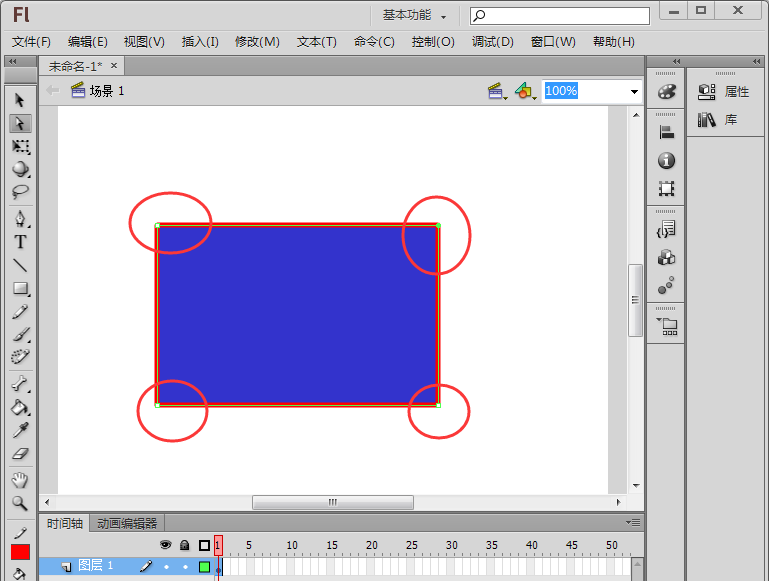The image size is (769, 581).
Task: Open the 窗口(W) menu
Action: point(553,42)
